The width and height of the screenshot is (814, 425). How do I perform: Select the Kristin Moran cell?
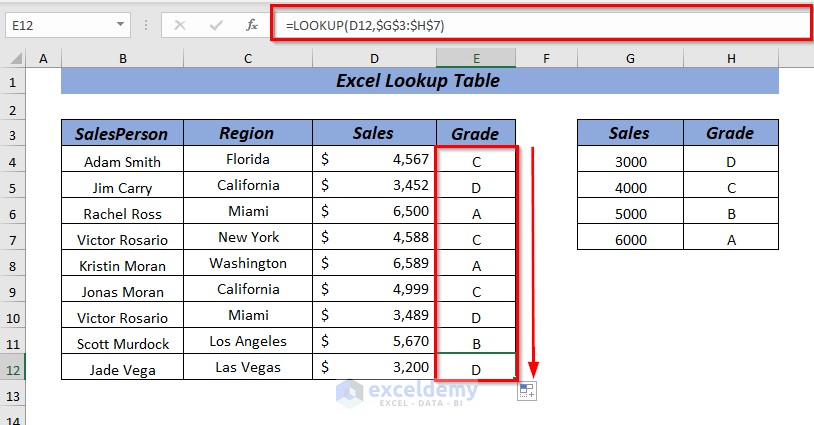click(x=123, y=263)
